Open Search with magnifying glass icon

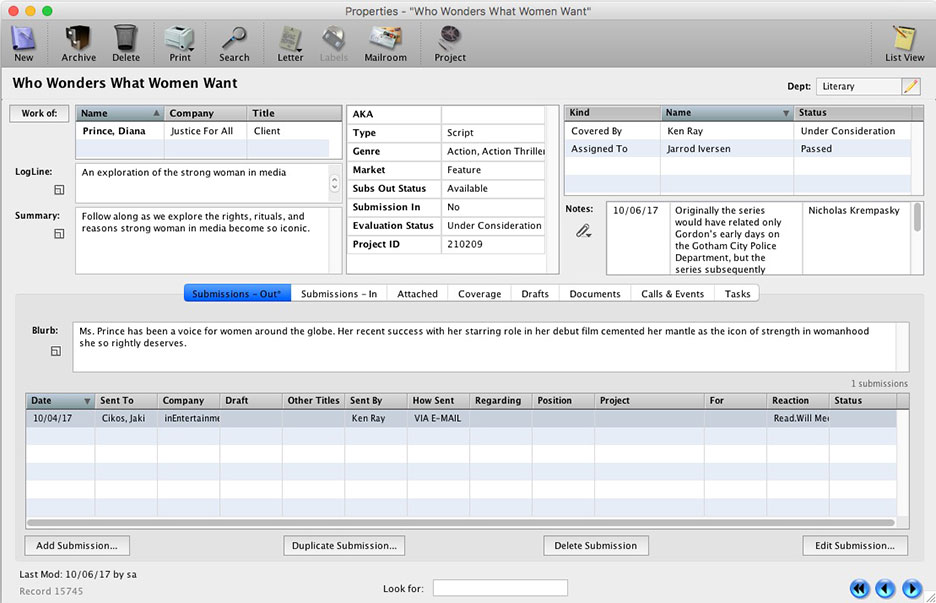(x=234, y=44)
